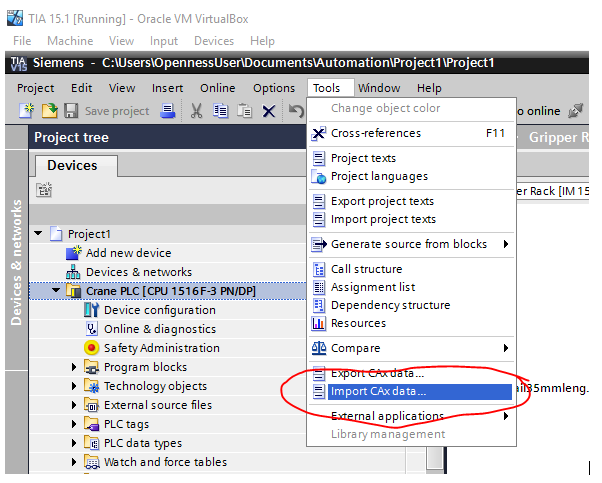
Task: Choose Project texts in Tools menu
Action: point(411,158)
